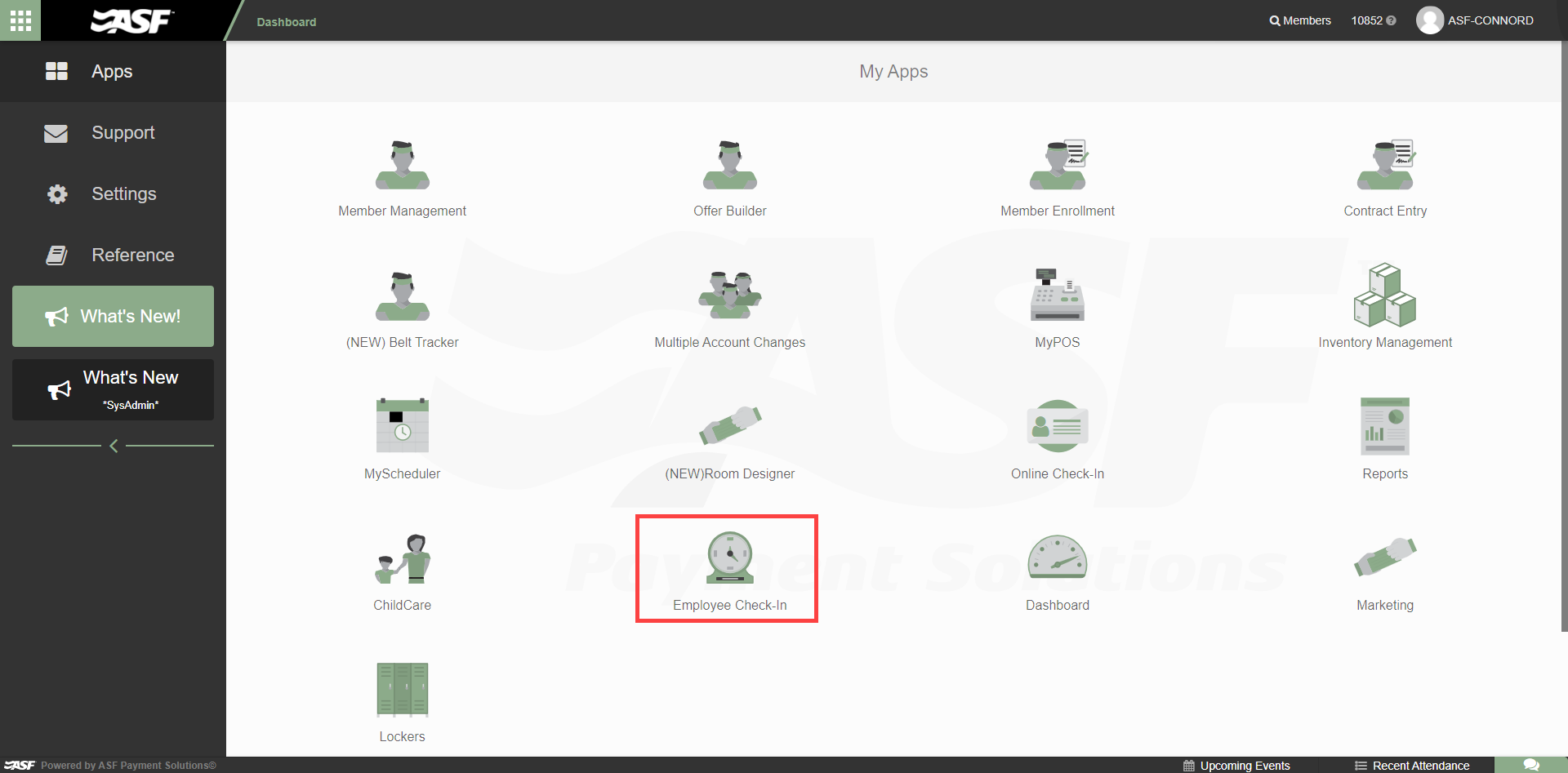
Task: Expand the Recent Attendance panel
Action: click(1412, 766)
